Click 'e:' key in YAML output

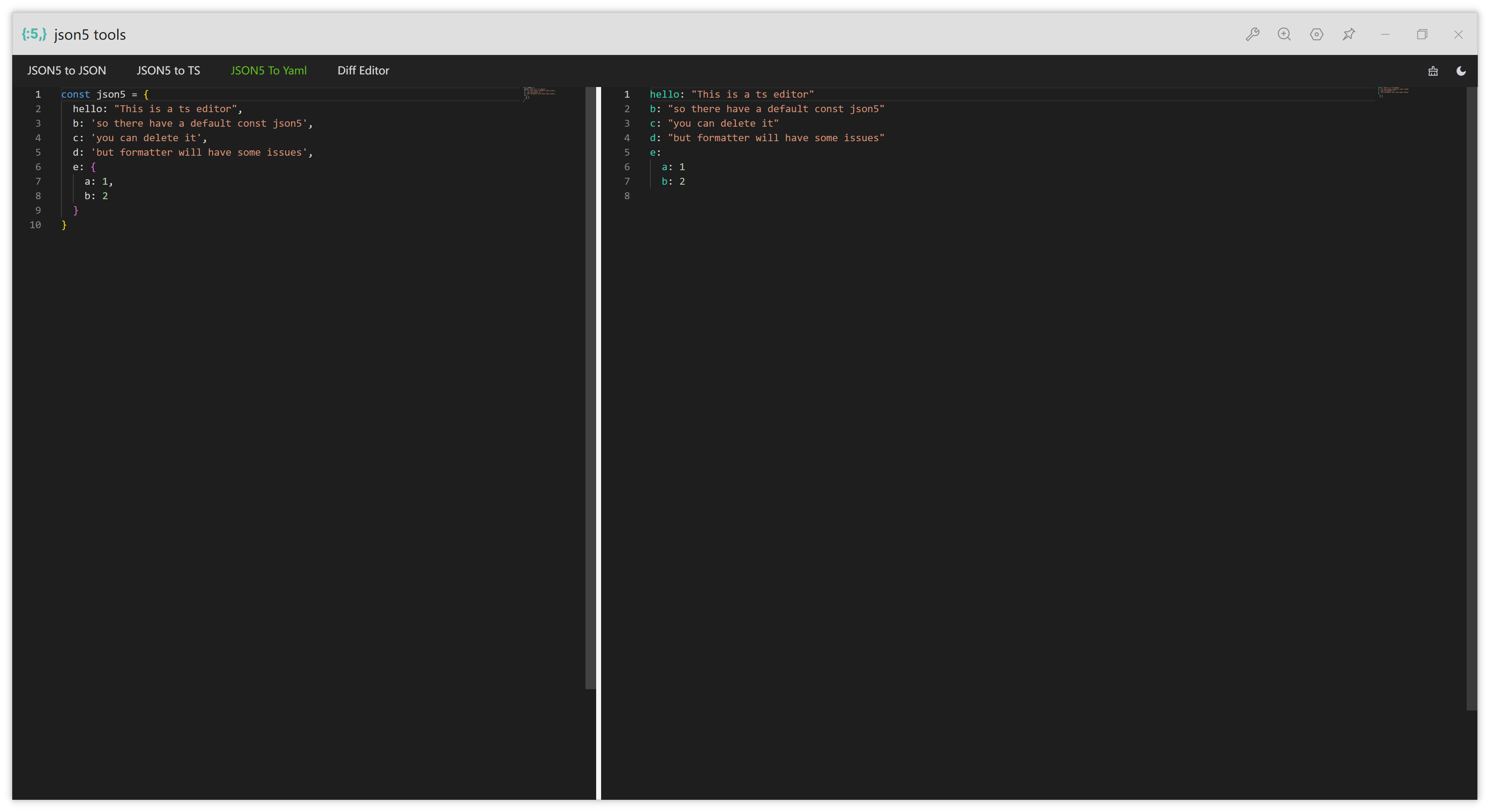point(655,152)
